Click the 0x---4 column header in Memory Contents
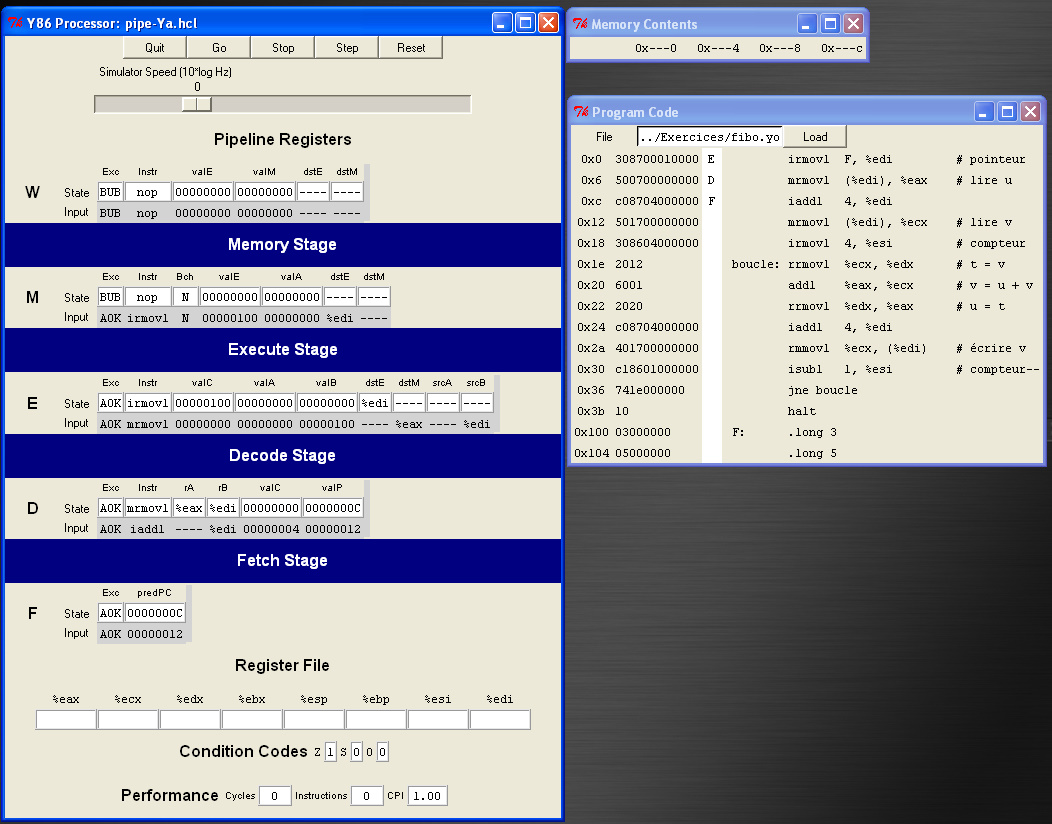This screenshot has width=1052, height=824. point(718,48)
